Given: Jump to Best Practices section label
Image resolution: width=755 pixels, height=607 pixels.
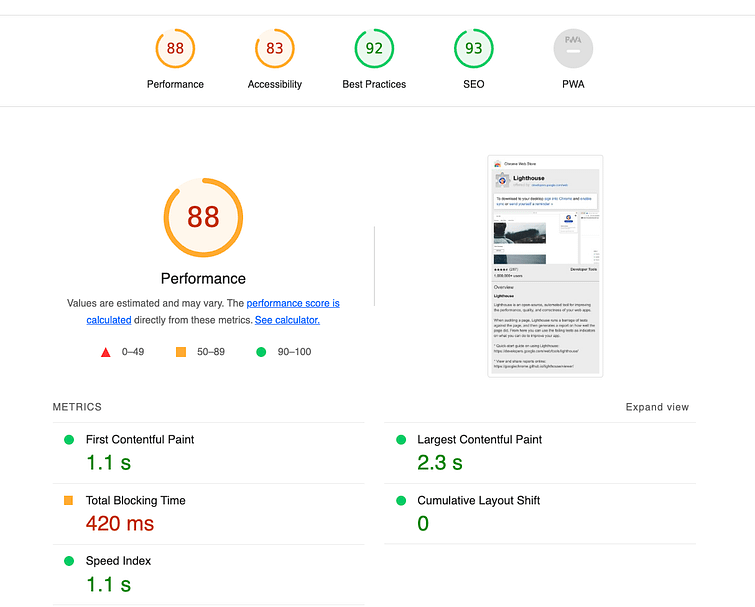Looking at the screenshot, I should (x=374, y=85).
